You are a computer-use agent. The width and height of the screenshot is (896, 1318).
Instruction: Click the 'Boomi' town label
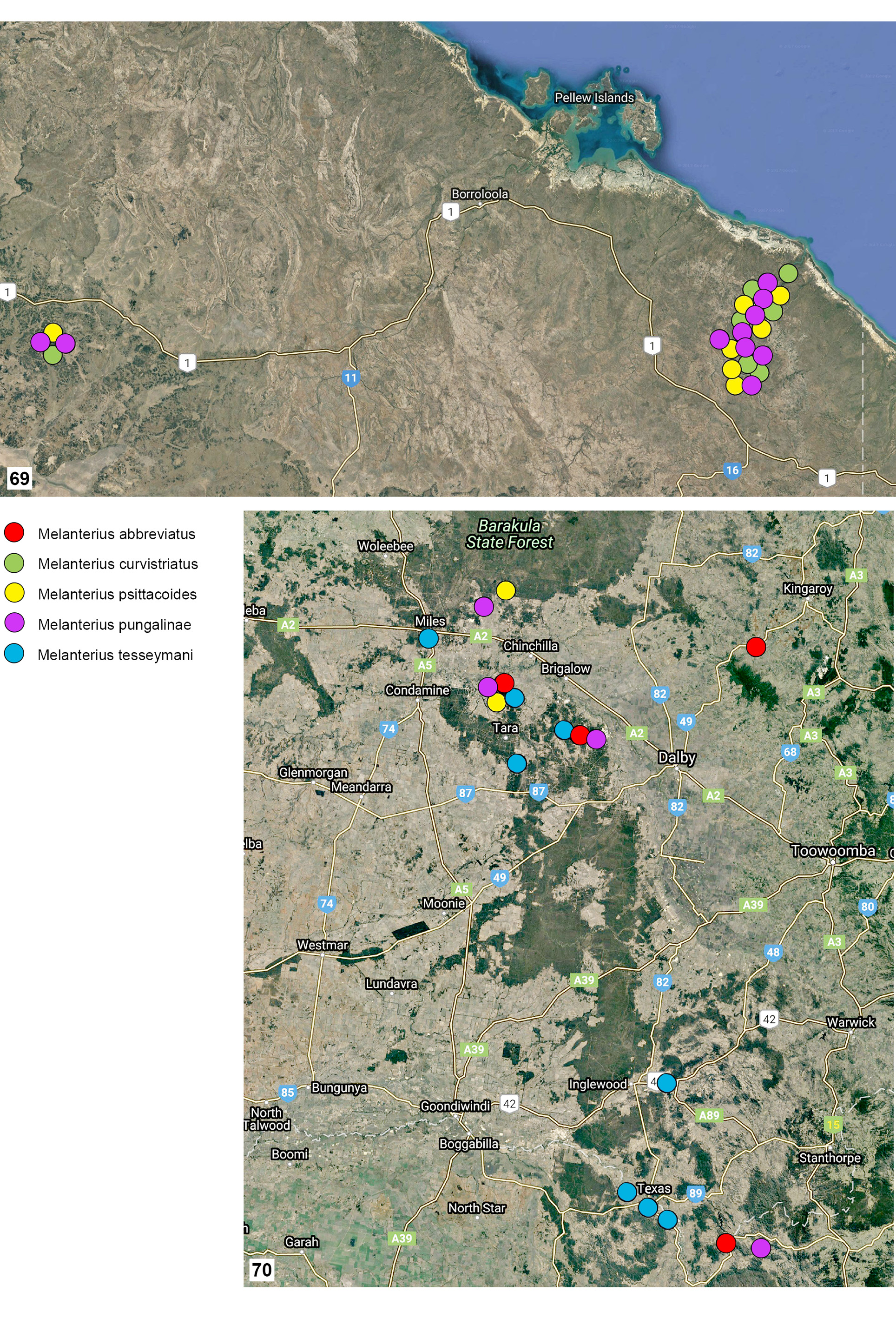pyautogui.click(x=290, y=1154)
